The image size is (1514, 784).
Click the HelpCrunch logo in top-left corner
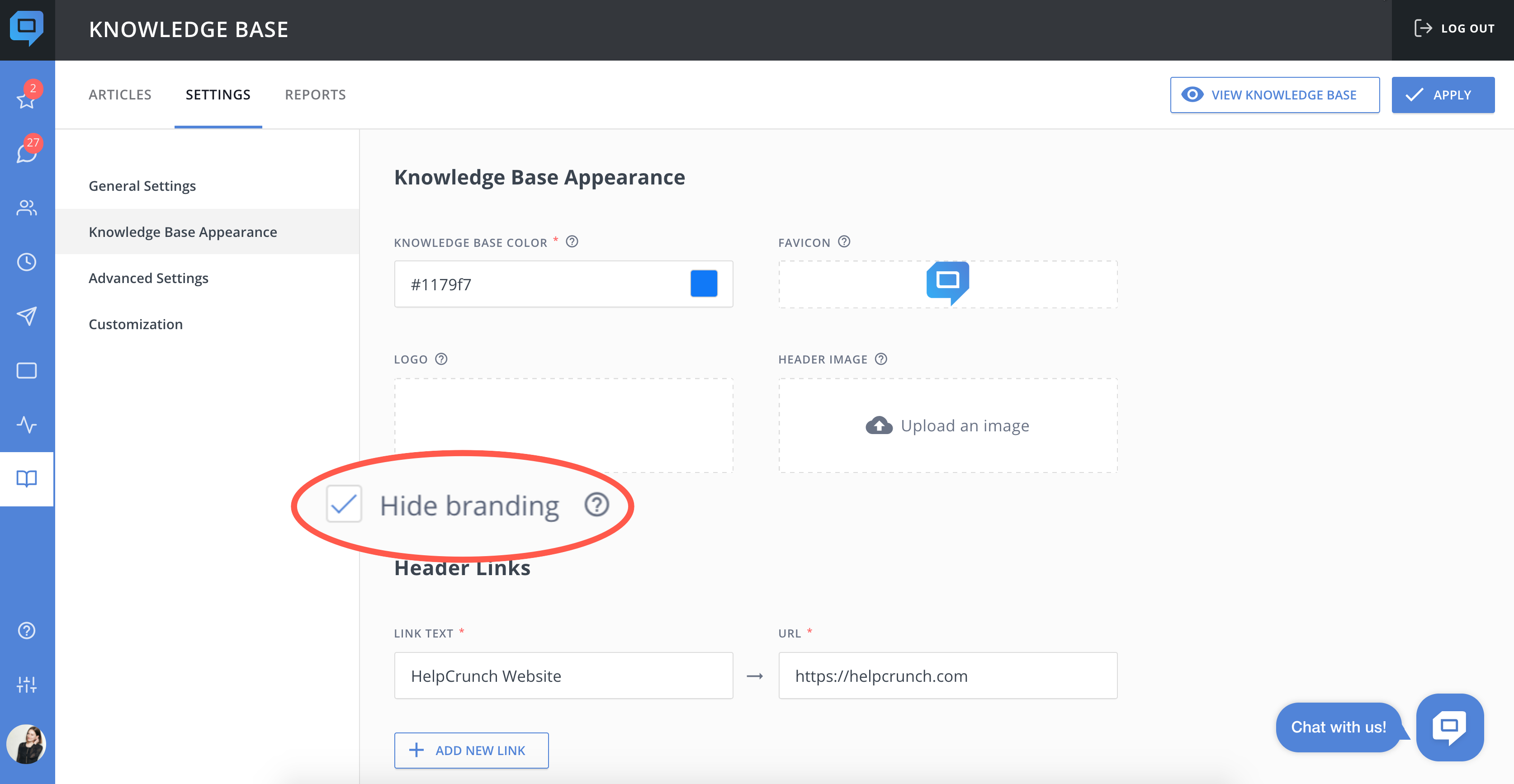click(26, 28)
